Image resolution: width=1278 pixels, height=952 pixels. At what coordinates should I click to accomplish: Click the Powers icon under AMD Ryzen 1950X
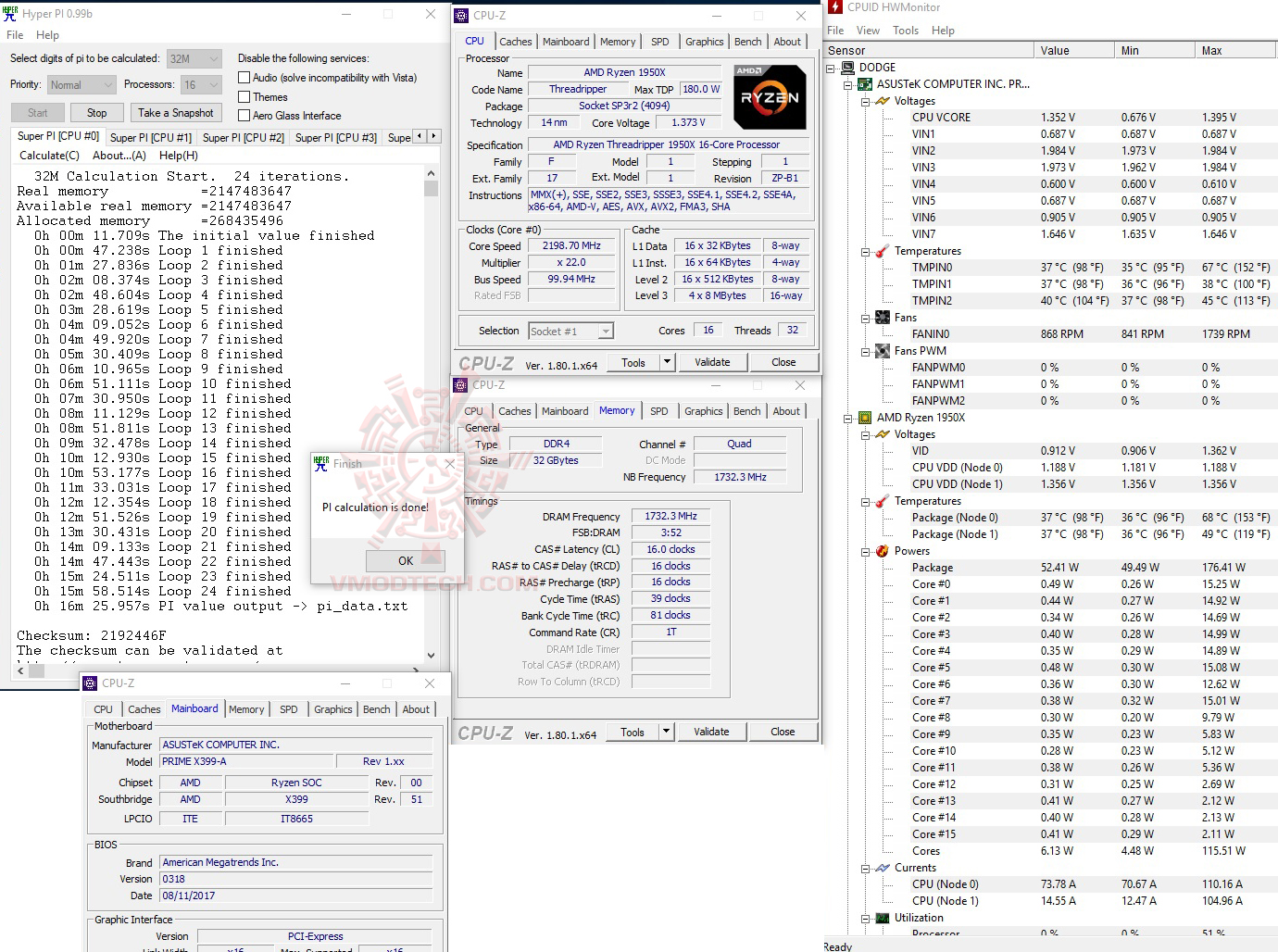tap(881, 551)
